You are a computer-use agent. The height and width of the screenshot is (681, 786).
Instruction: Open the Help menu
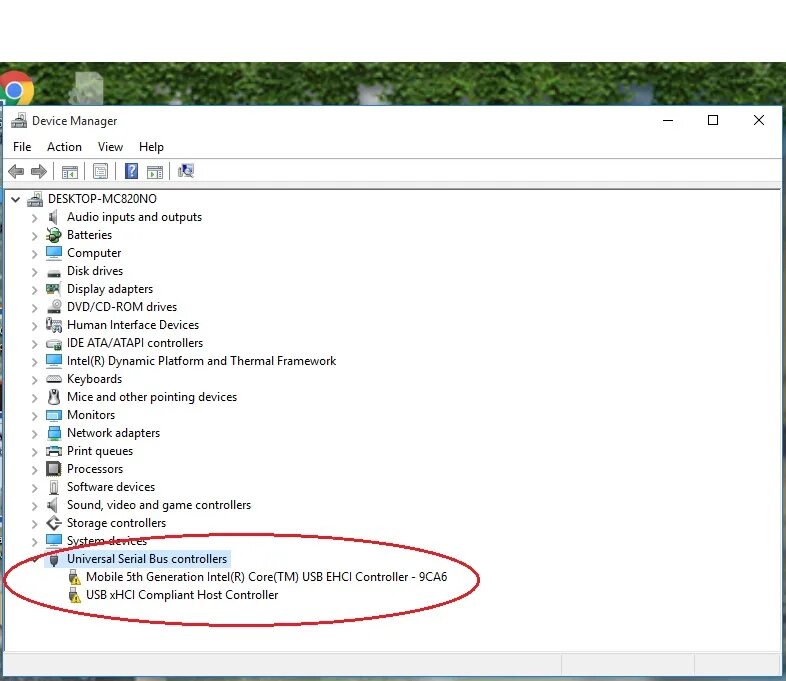(x=151, y=147)
